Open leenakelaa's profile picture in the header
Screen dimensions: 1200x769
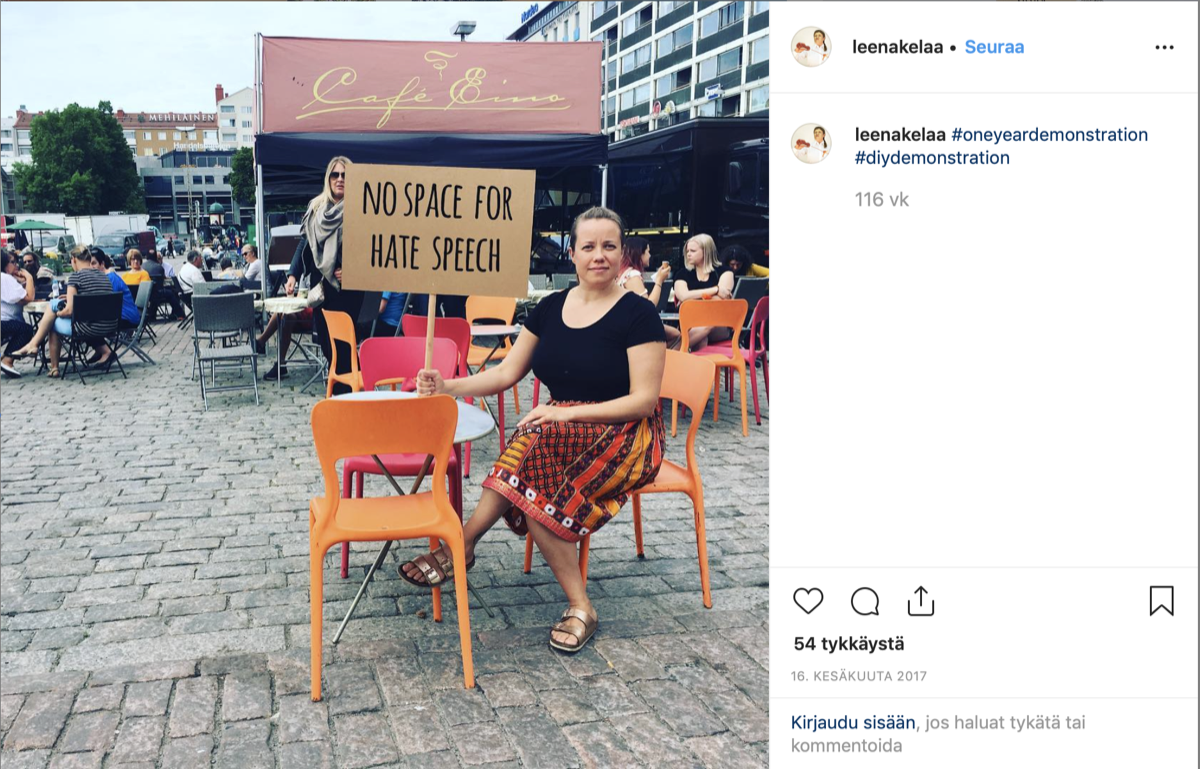tap(811, 47)
